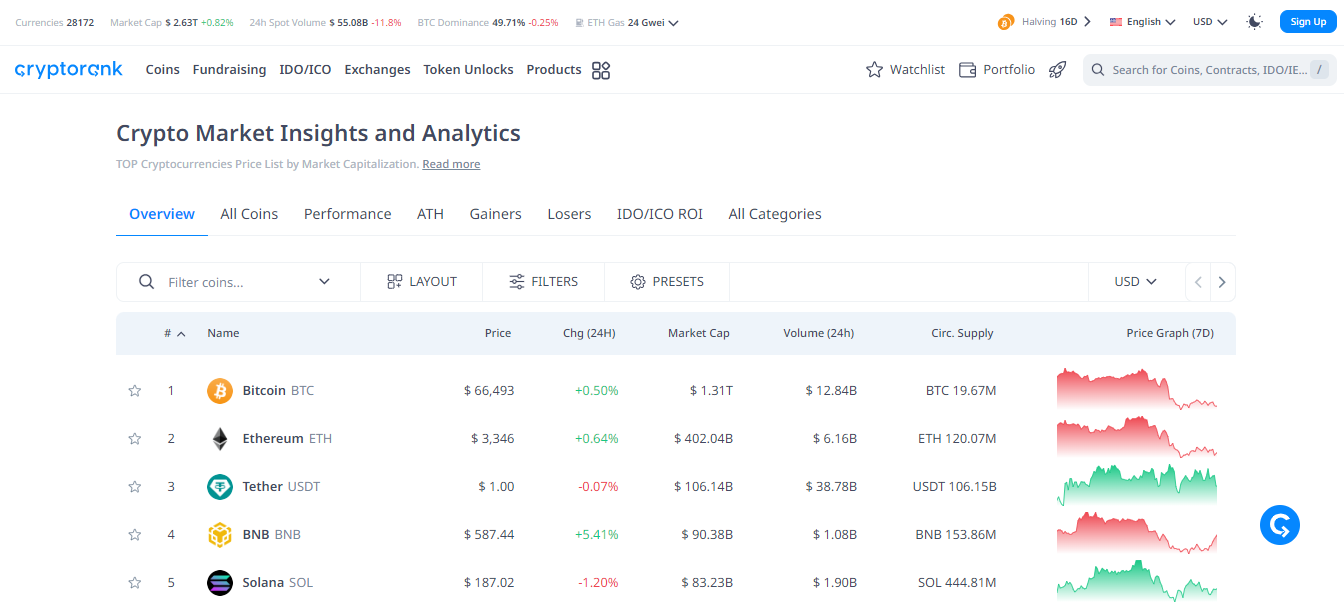Image resolution: width=1344 pixels, height=604 pixels.
Task: Sort by Price column header
Action: [x=498, y=333]
